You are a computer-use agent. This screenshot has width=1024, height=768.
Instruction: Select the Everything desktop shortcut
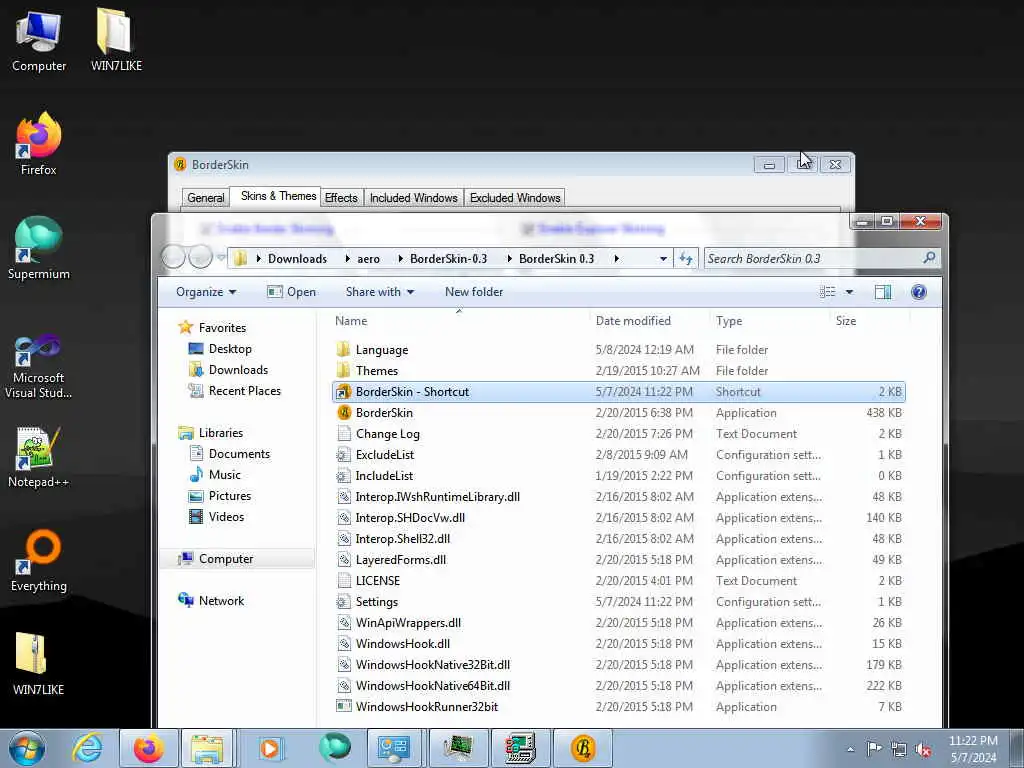coord(39,561)
